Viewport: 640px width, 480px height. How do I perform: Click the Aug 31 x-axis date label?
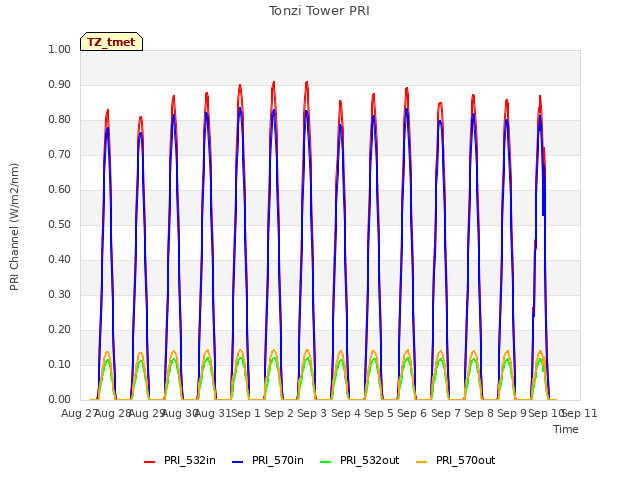click(213, 413)
